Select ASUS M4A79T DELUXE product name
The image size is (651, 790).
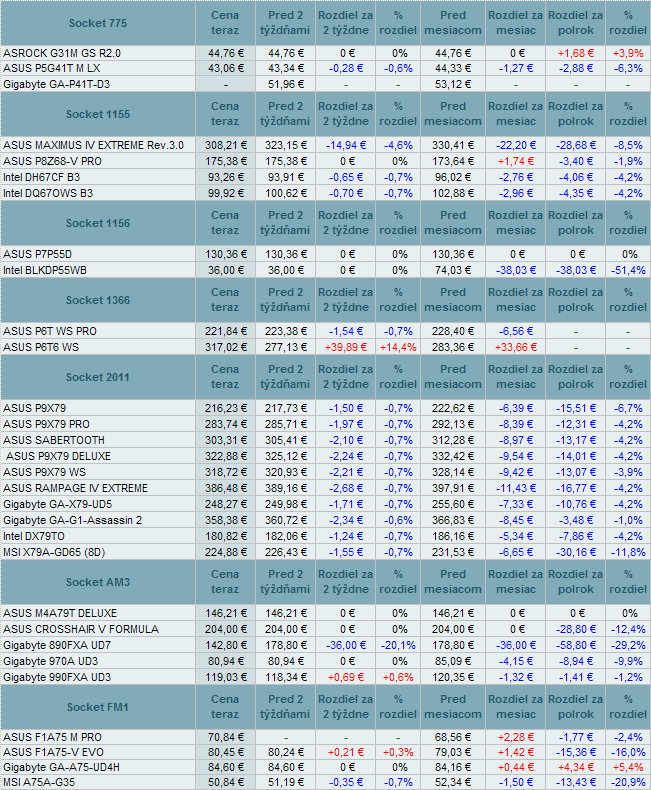(x=60, y=614)
